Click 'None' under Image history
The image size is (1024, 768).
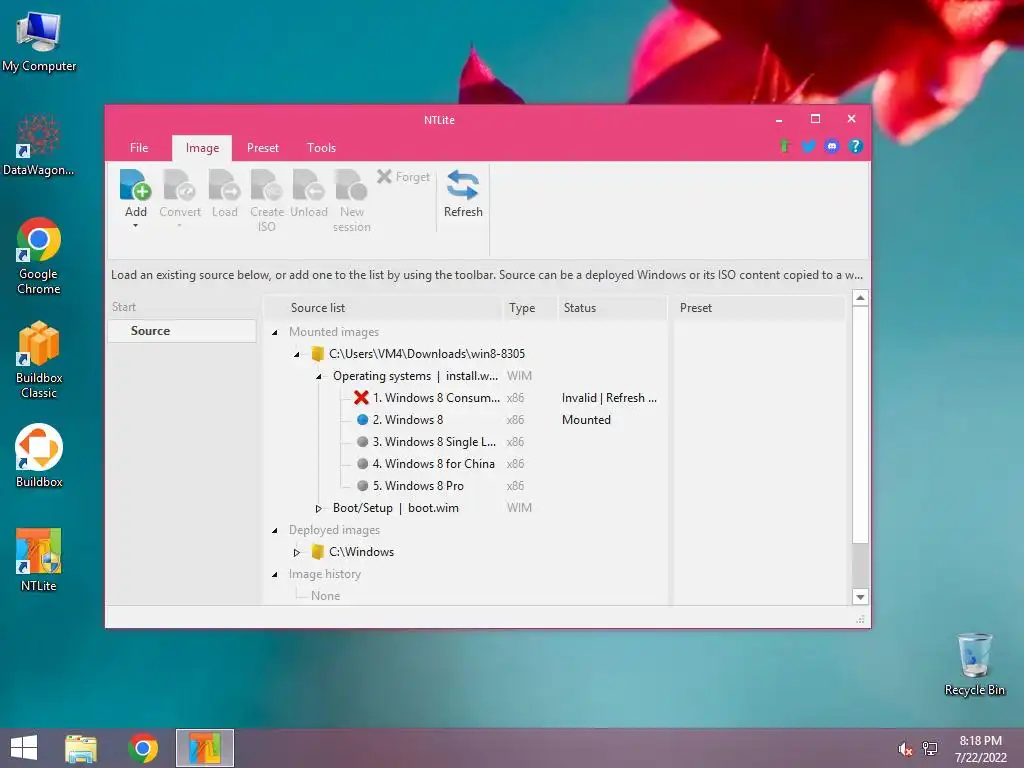coord(325,596)
